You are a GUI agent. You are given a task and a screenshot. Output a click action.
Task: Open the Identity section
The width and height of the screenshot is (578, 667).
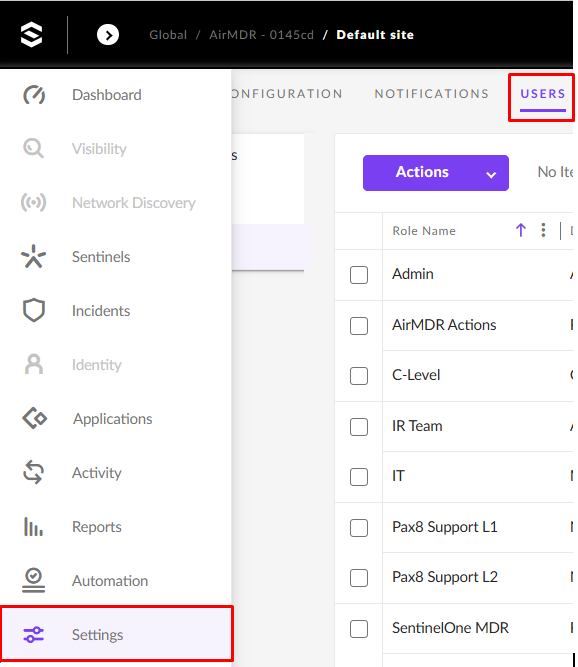click(x=97, y=365)
